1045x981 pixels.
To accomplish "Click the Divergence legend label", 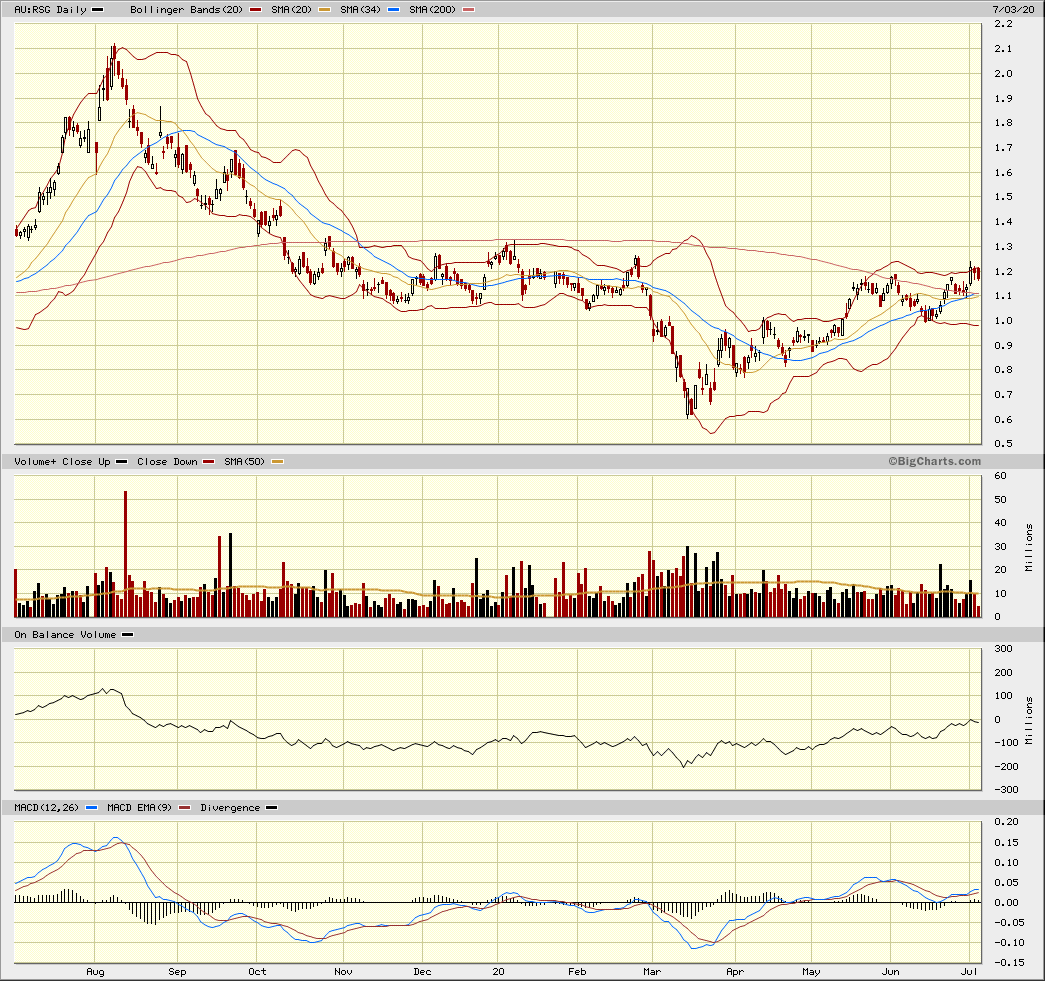I will click(230, 808).
